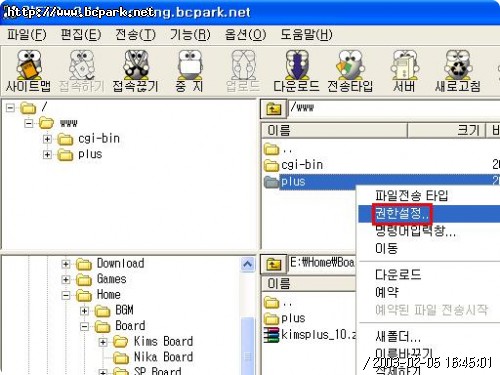Sort local list by 이름 column header
Image resolution: width=500 pixels, height=375 pixels.
[309, 284]
